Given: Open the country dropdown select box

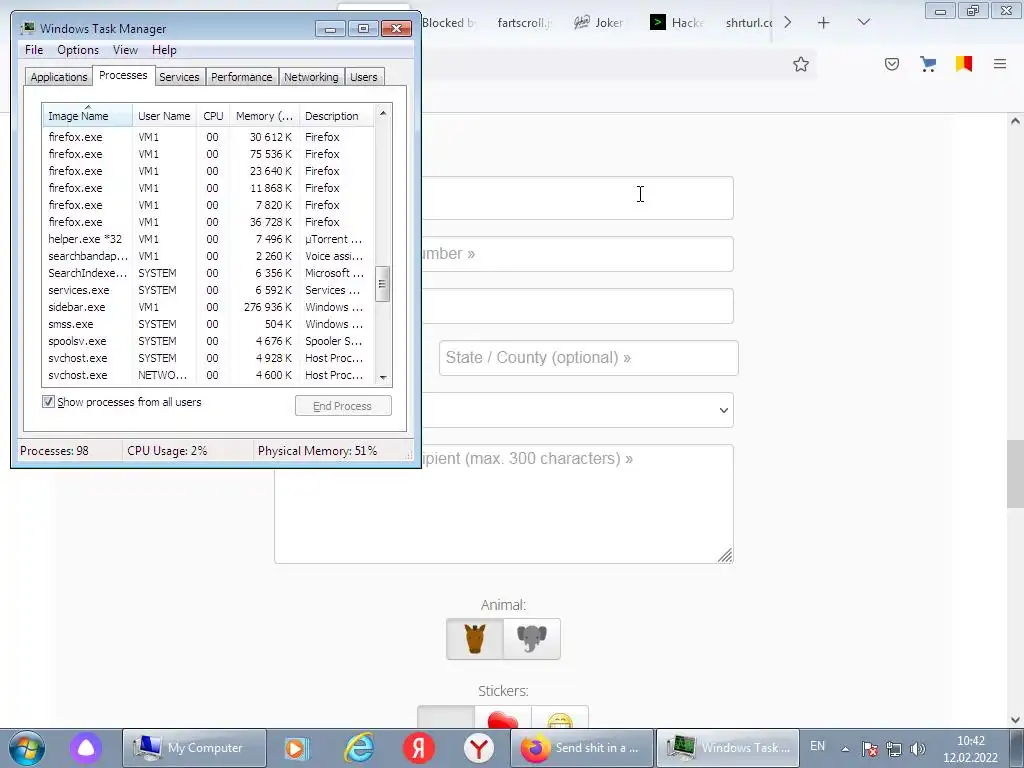Looking at the screenshot, I should pyautogui.click(x=577, y=410).
